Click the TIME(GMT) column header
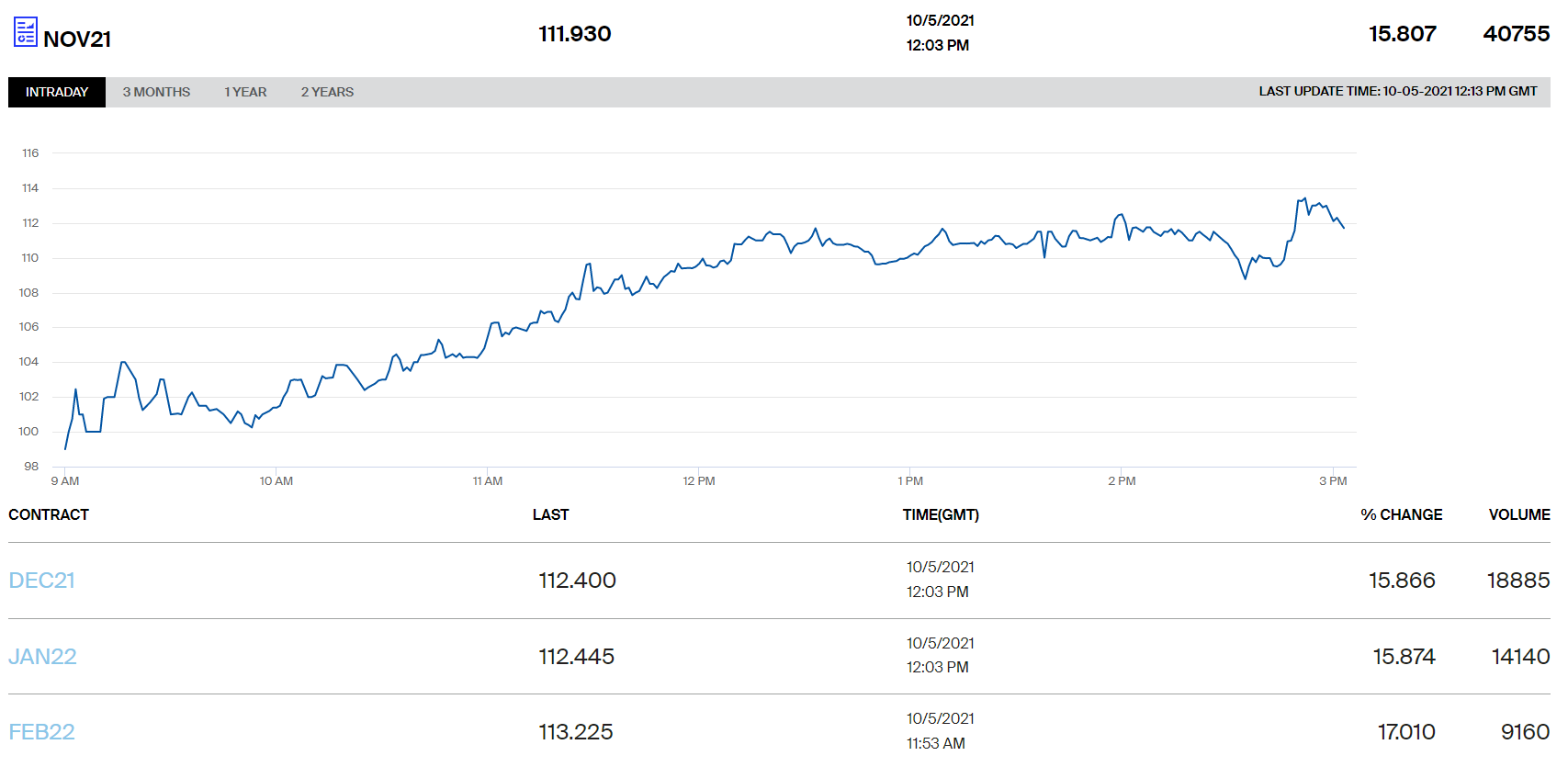Screen dimensions: 1568x767 click(x=941, y=514)
